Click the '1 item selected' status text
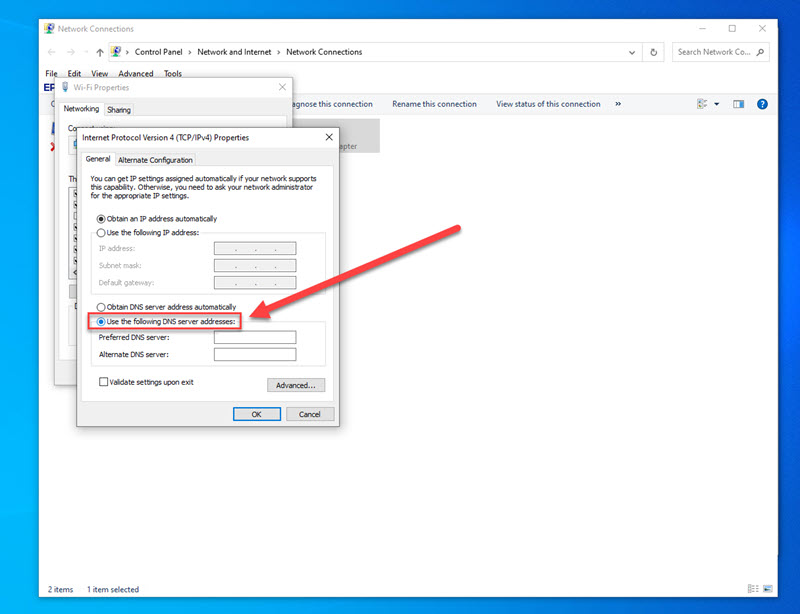This screenshot has height=614, width=800. click(x=113, y=590)
